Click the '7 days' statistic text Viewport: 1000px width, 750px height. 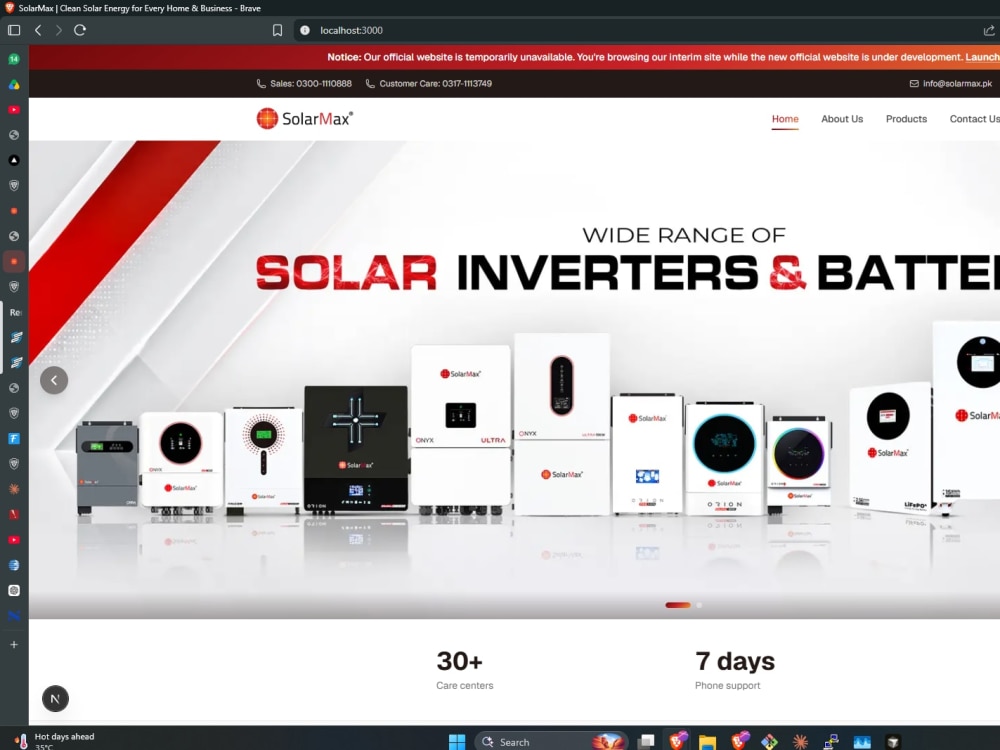point(735,661)
